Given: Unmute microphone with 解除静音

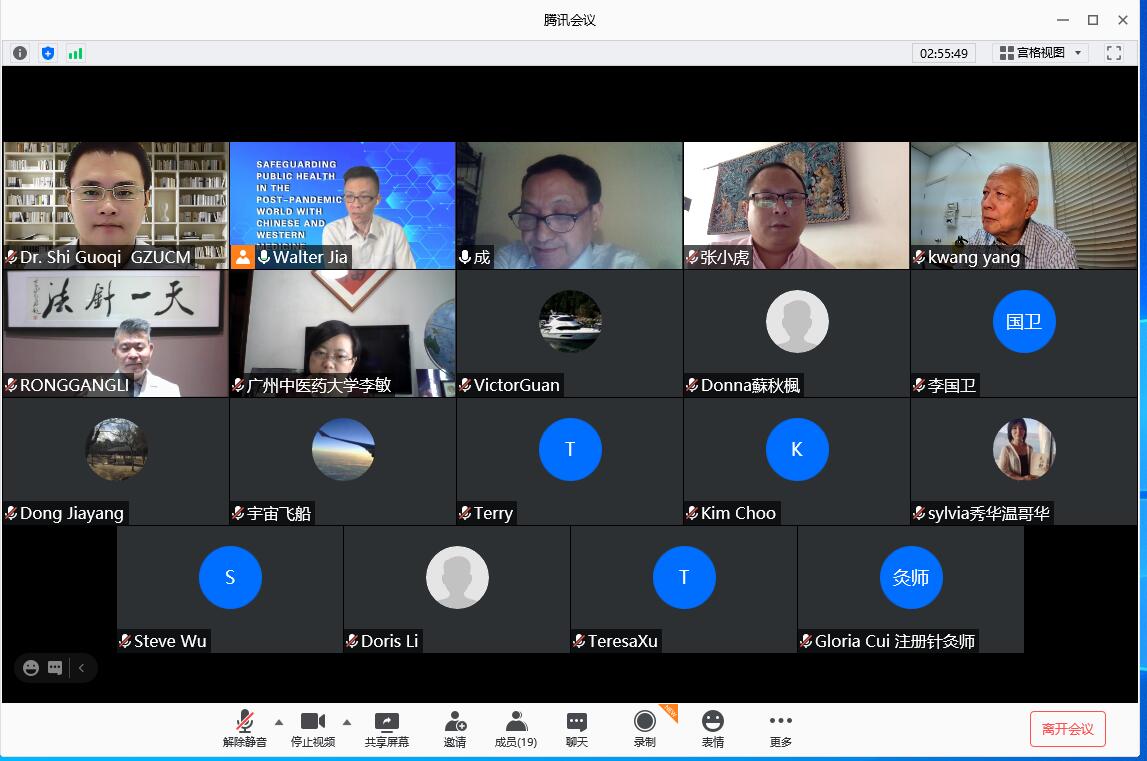Looking at the screenshot, I should tap(244, 729).
